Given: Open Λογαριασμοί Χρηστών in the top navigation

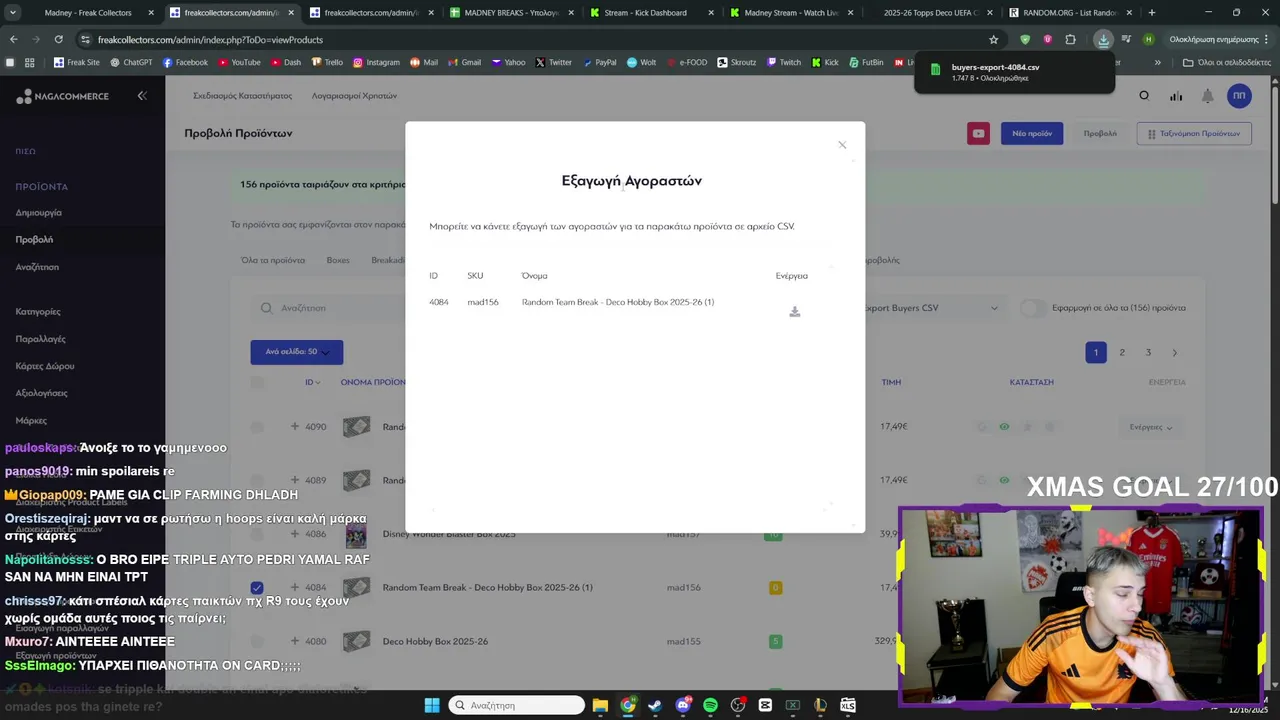Looking at the screenshot, I should pyautogui.click(x=354, y=96).
